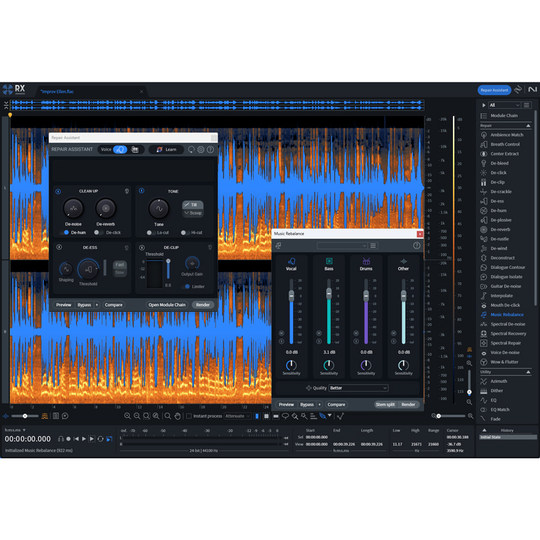Toggle the De-clip Limiter switch
The height and width of the screenshot is (540, 540).
click(186, 287)
